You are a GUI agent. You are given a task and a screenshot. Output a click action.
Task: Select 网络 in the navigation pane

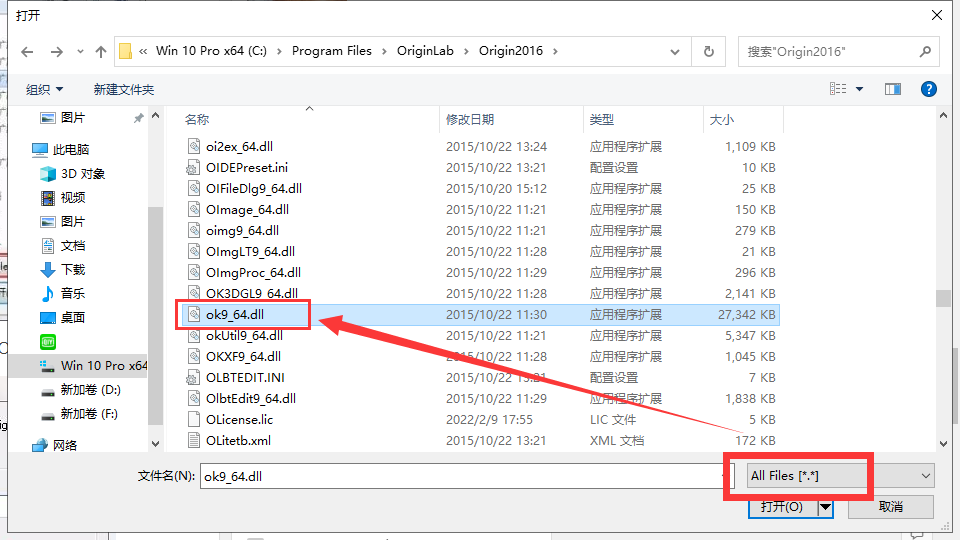pos(65,446)
